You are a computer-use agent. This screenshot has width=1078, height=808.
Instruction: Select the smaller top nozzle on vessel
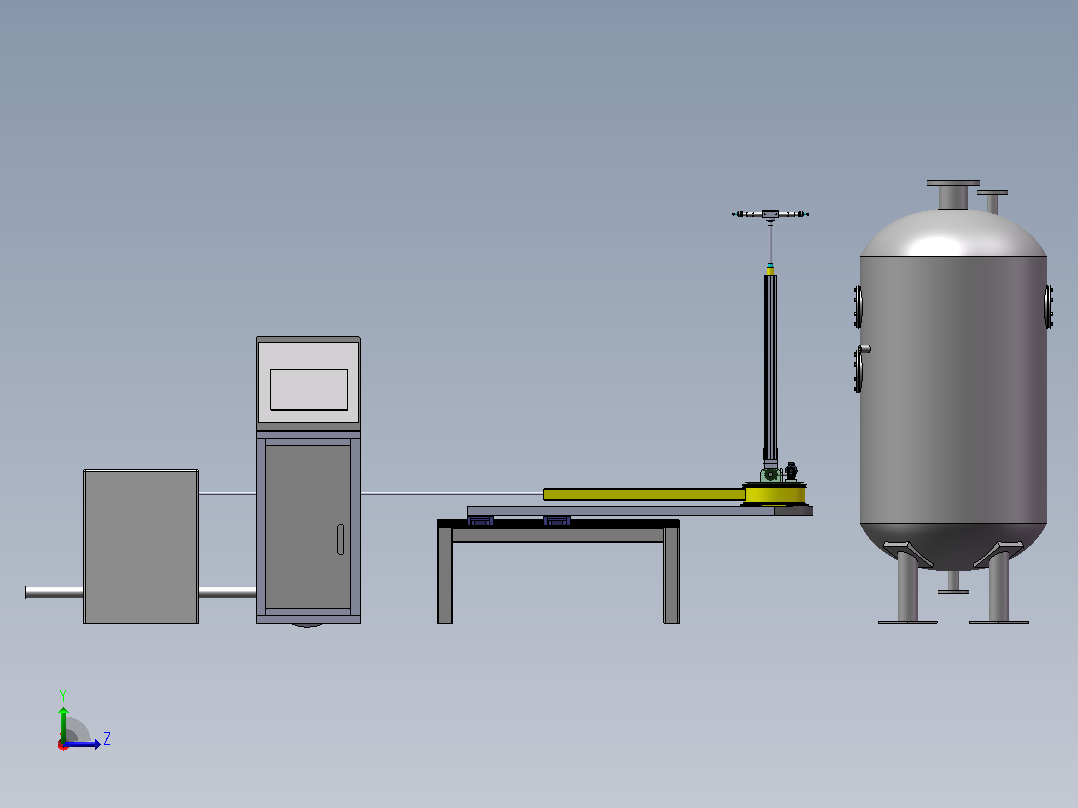992,202
